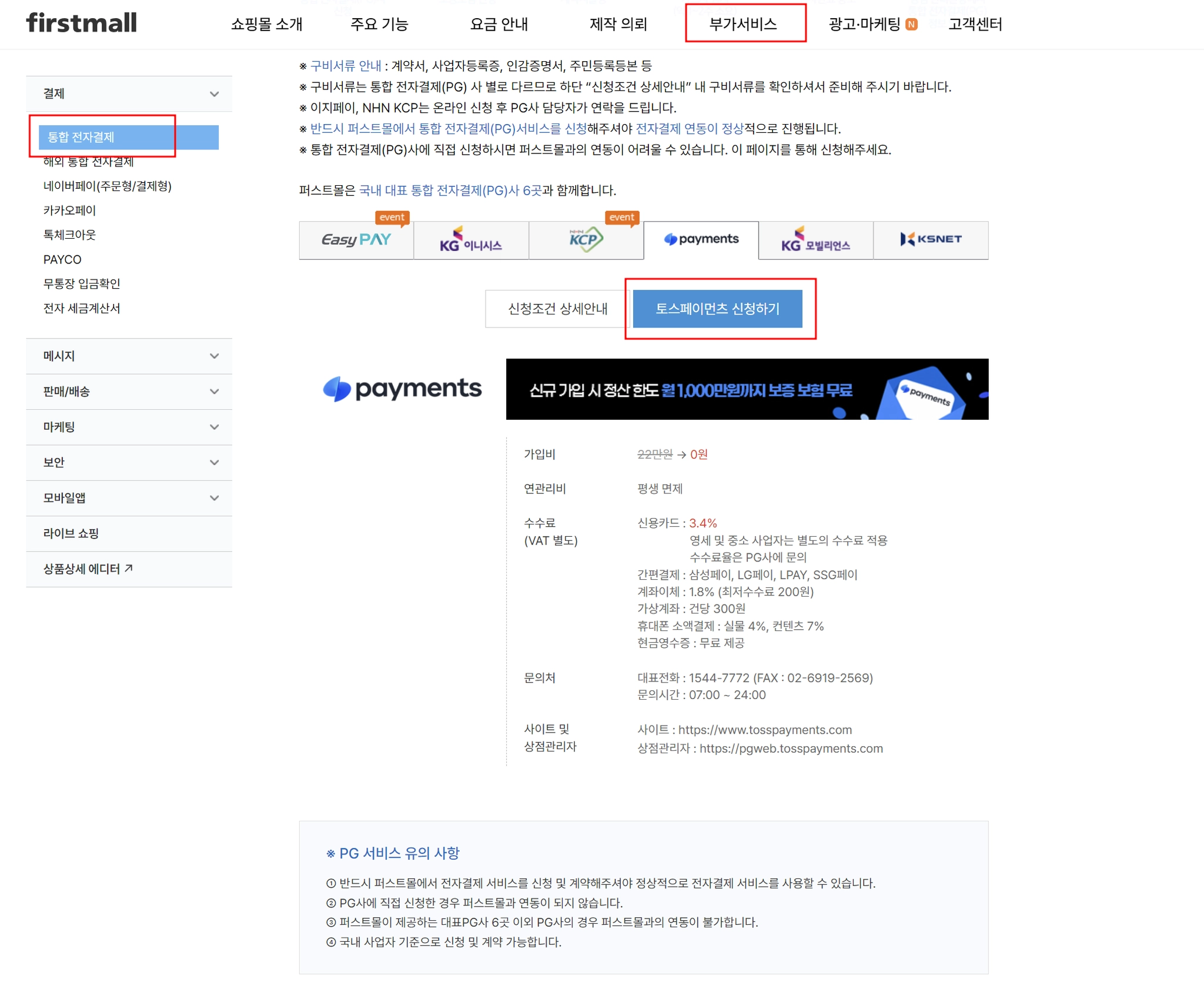Click the orange N badge beside 광고·마케팅
Screen dimensions: 1204x996
click(x=911, y=24)
